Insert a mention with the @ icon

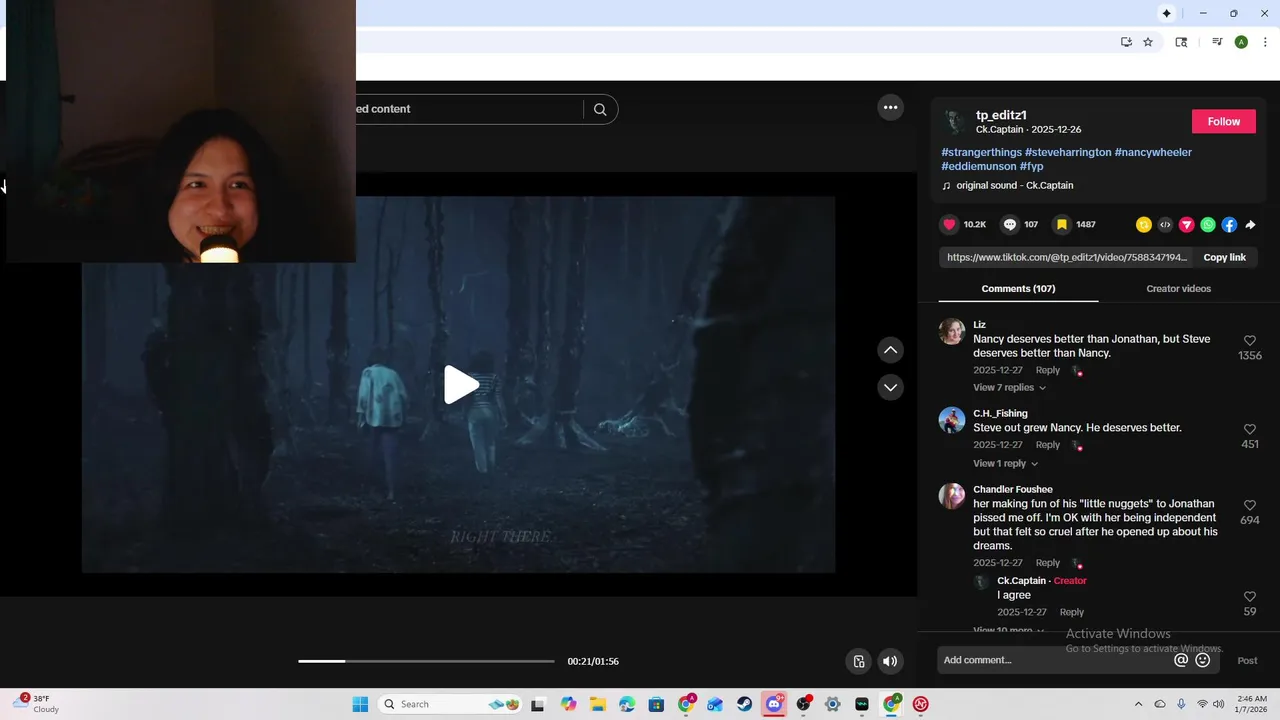1181,660
